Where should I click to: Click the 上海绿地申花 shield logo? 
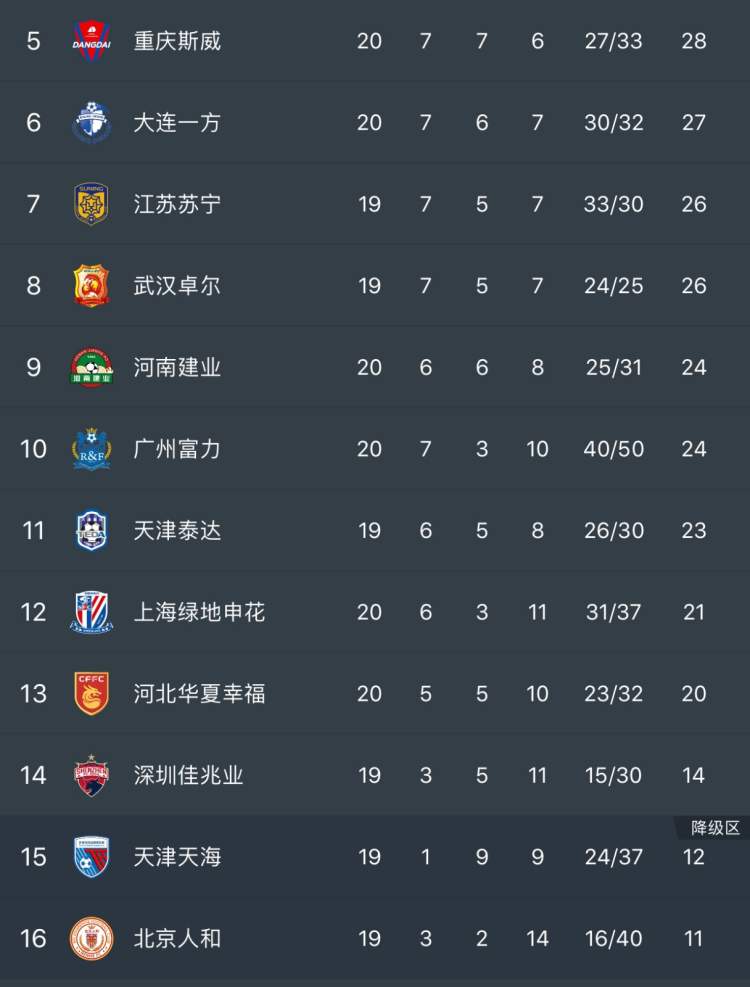point(92,612)
